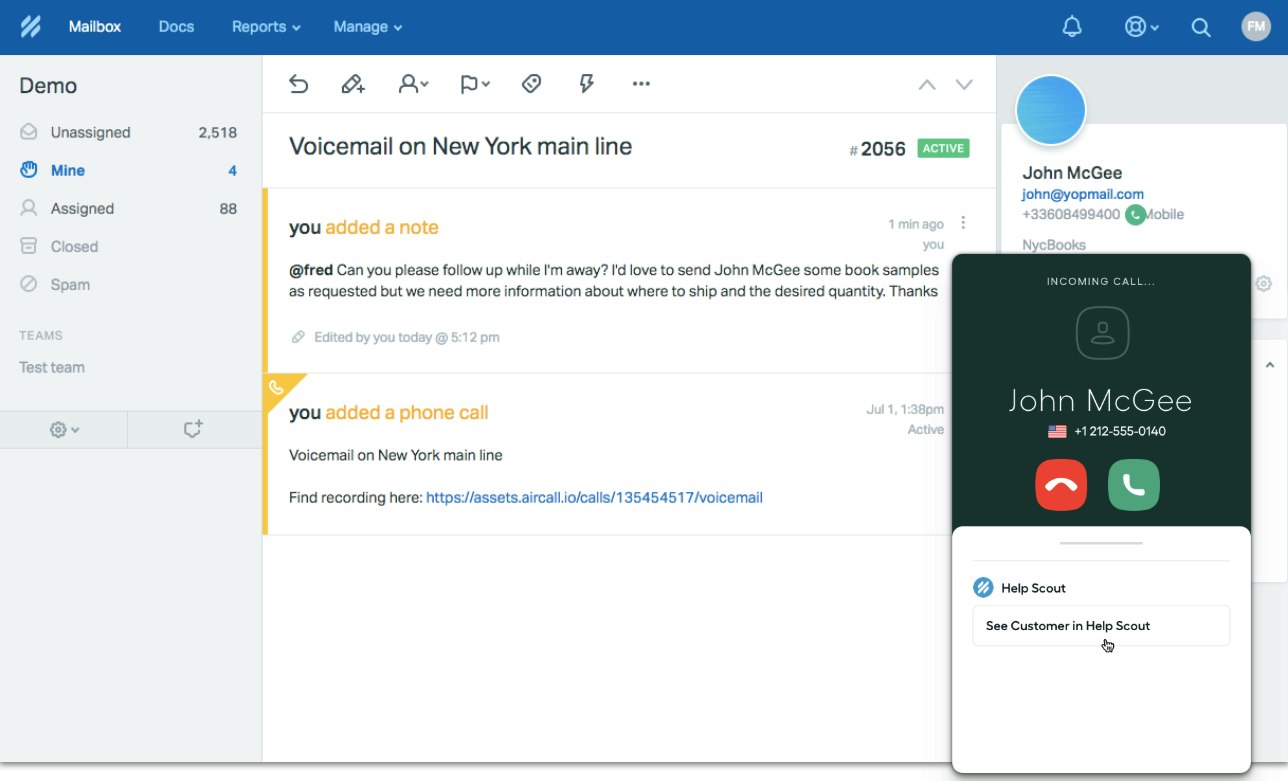Open notifications bell

point(1072,27)
